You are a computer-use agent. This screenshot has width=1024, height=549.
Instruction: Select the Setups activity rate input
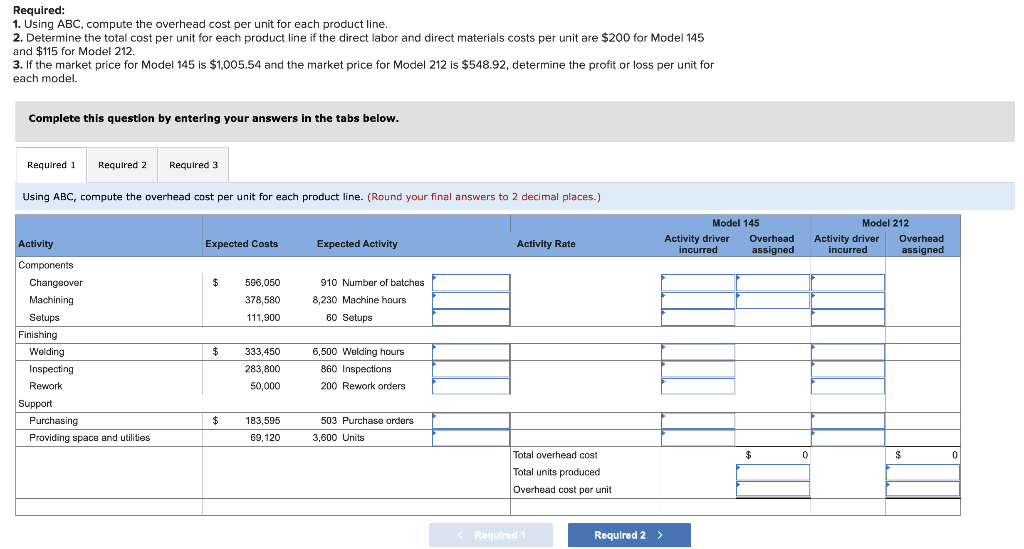pos(471,318)
